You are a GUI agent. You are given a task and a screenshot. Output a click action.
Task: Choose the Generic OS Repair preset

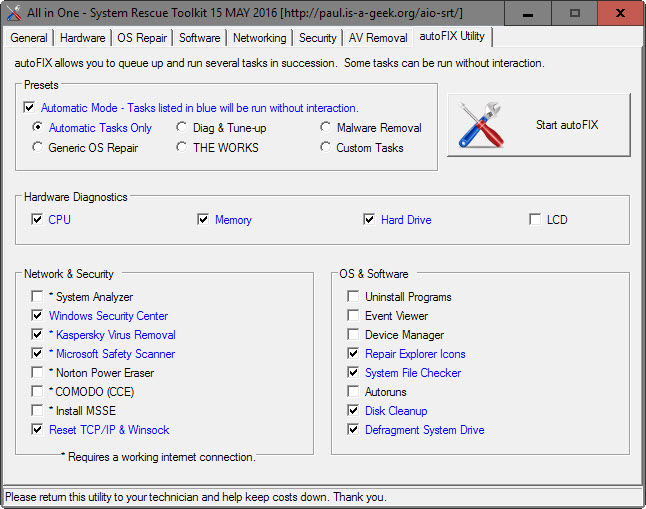[x=37, y=147]
